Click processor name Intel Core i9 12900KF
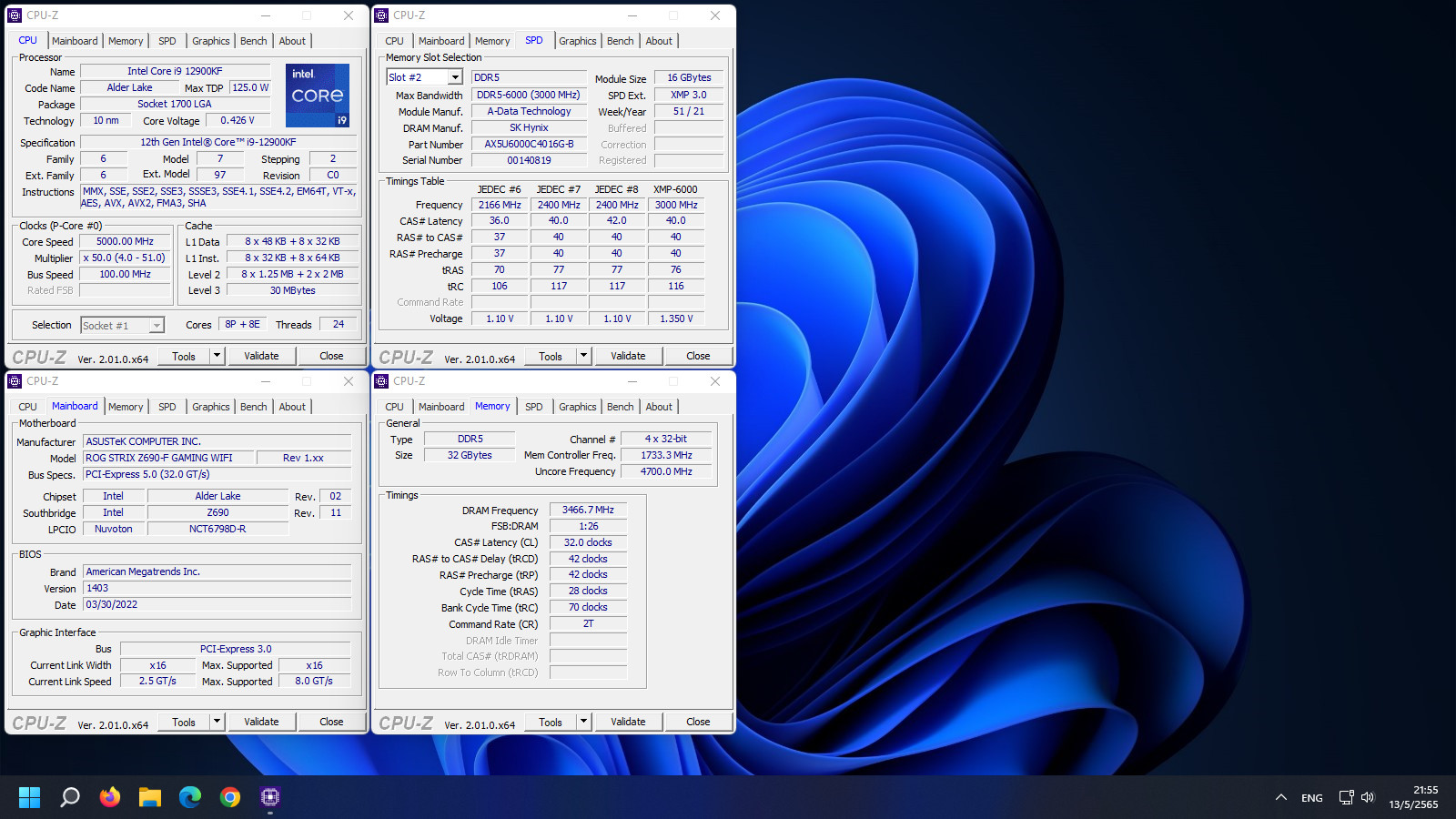This screenshot has height=819, width=1456. pos(175,71)
